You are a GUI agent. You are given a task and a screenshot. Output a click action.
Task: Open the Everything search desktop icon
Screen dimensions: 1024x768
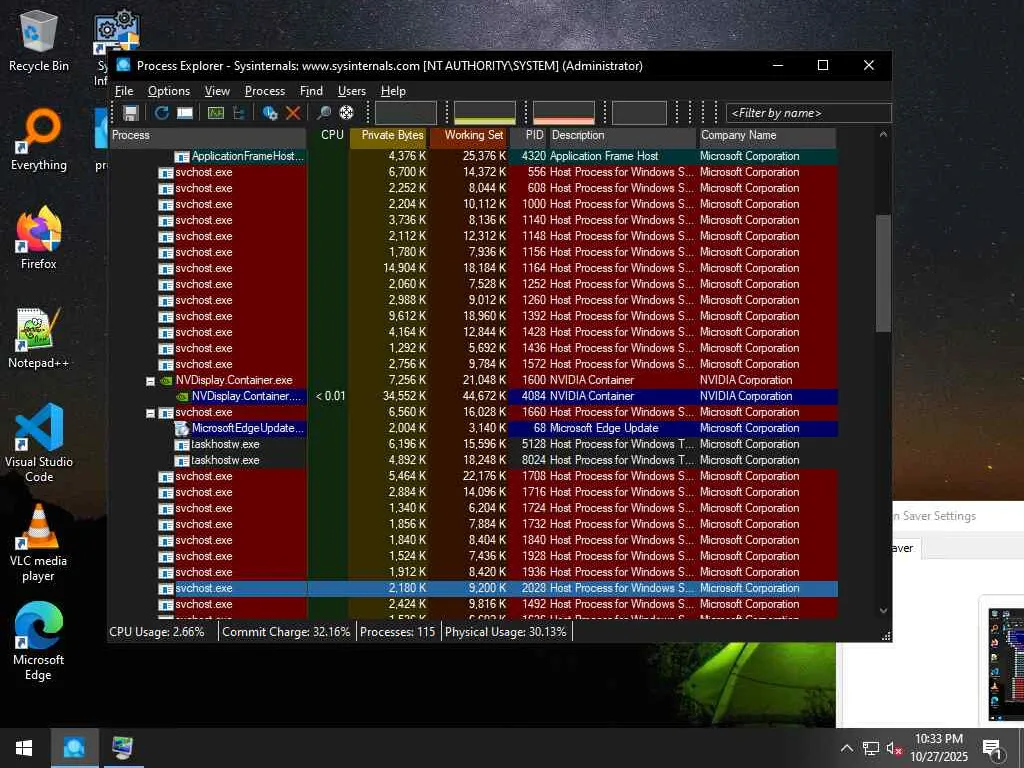[x=39, y=139]
